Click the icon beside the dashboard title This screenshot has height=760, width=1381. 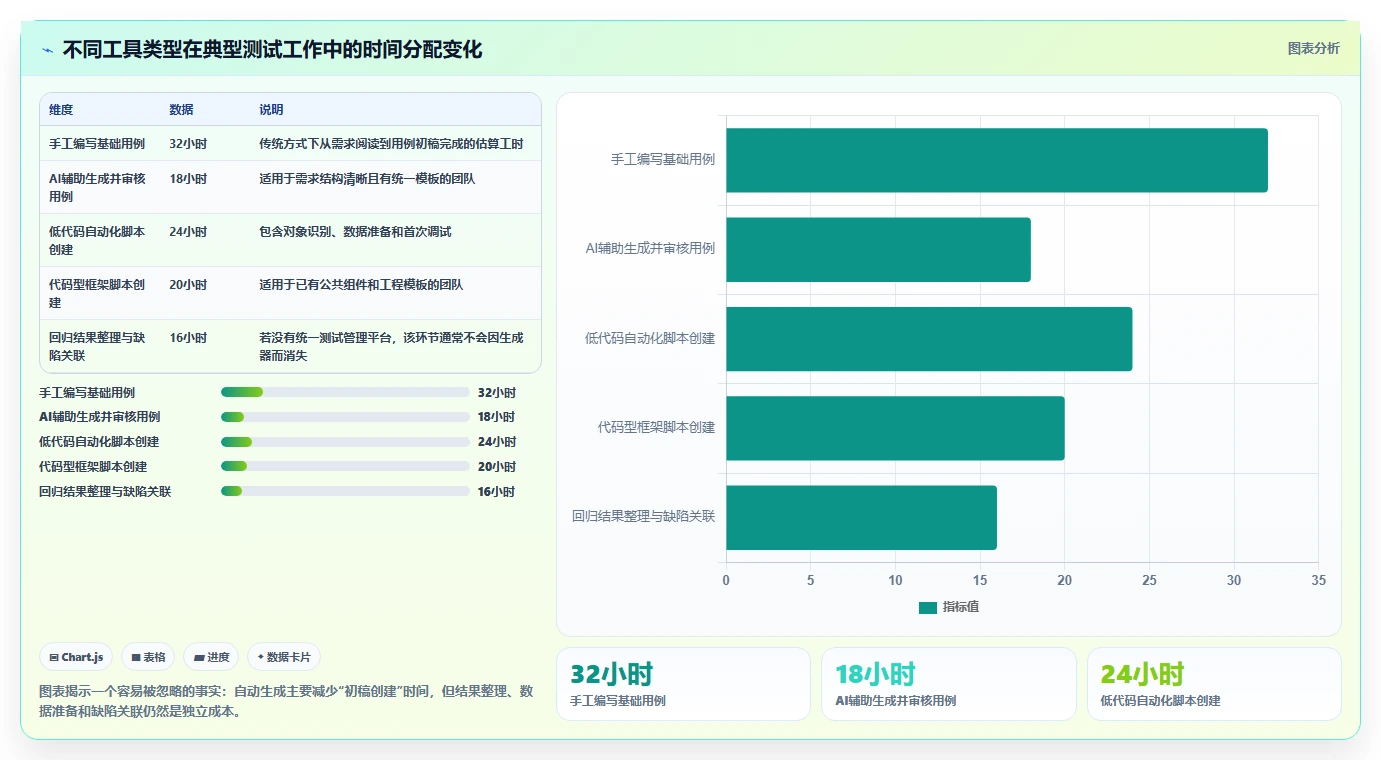[48, 49]
